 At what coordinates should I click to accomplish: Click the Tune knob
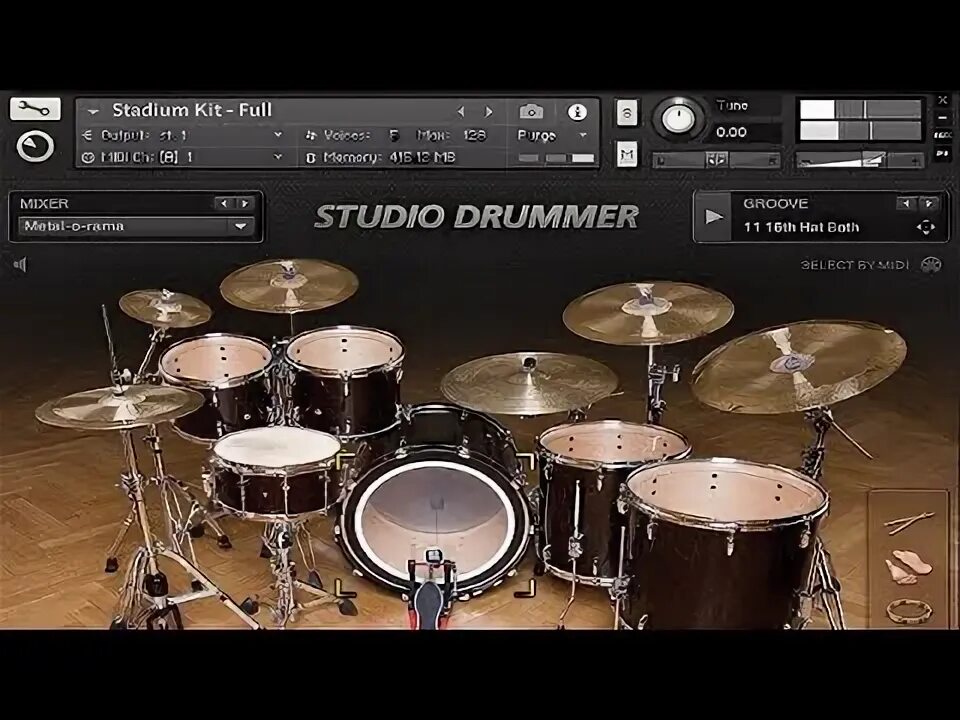[x=678, y=118]
